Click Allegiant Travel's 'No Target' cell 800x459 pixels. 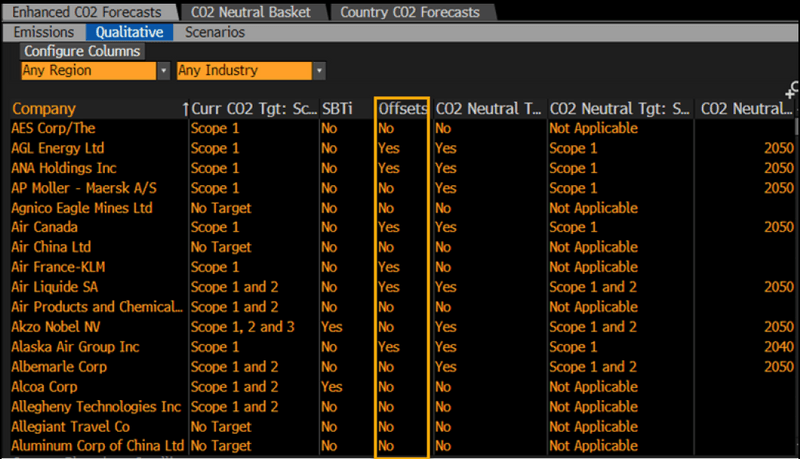pos(221,427)
